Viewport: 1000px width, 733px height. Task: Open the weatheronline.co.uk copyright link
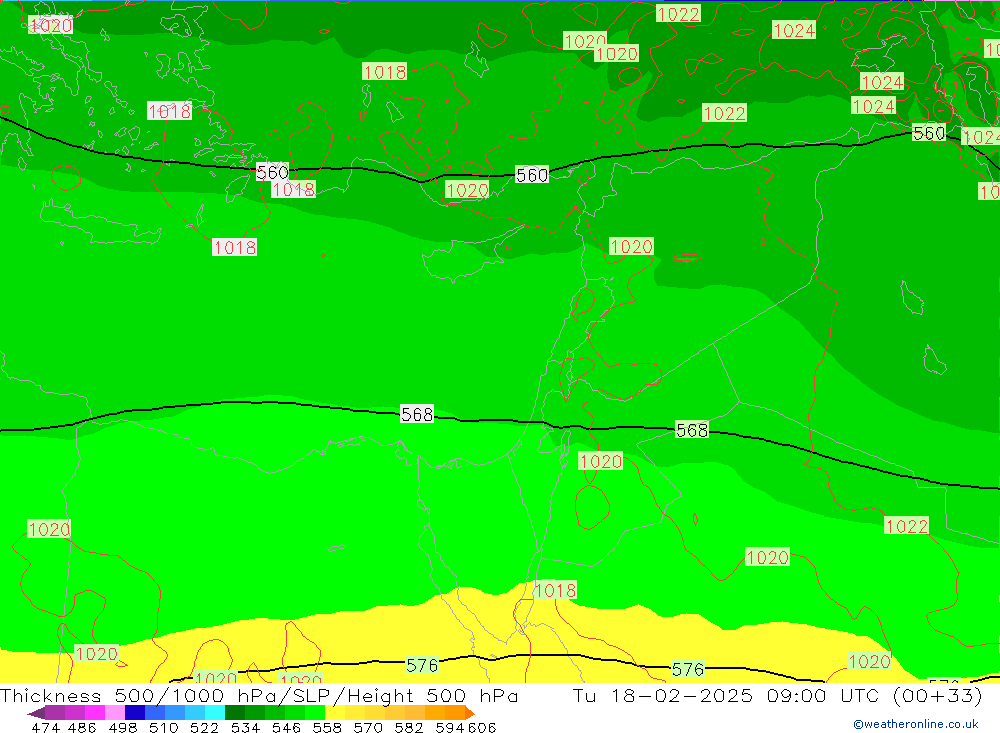coord(915,724)
